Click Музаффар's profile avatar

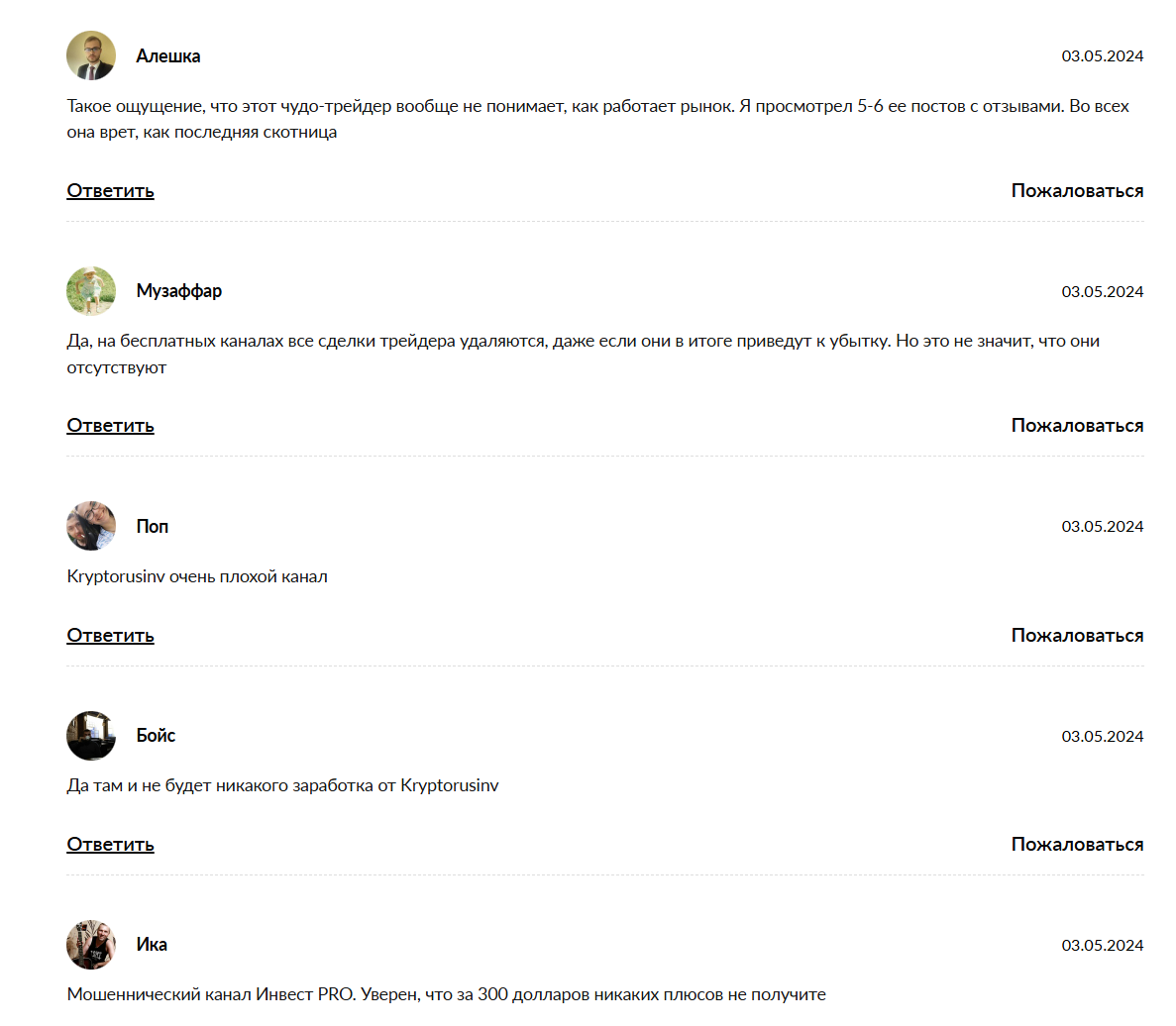pos(91,291)
